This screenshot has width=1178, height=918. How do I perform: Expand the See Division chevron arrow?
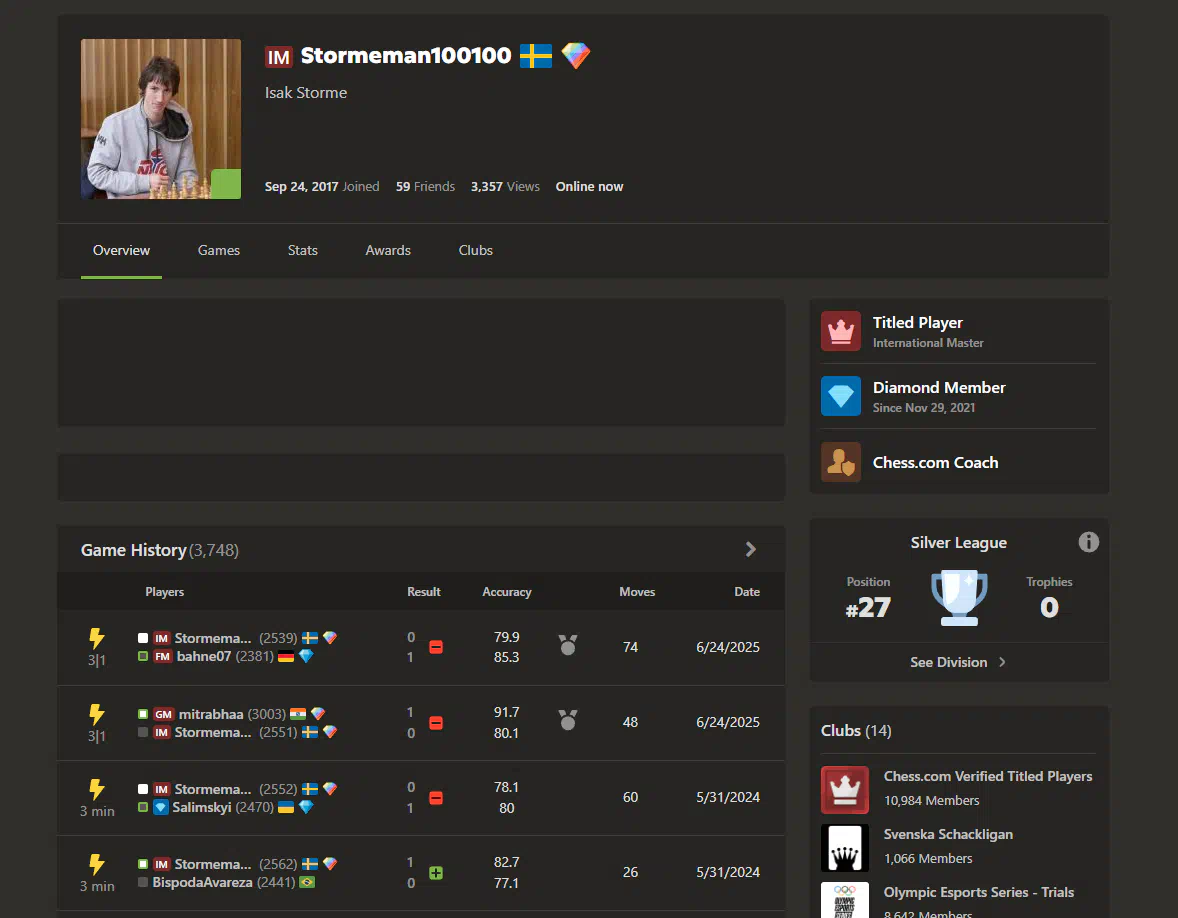pyautogui.click(x=1002, y=662)
